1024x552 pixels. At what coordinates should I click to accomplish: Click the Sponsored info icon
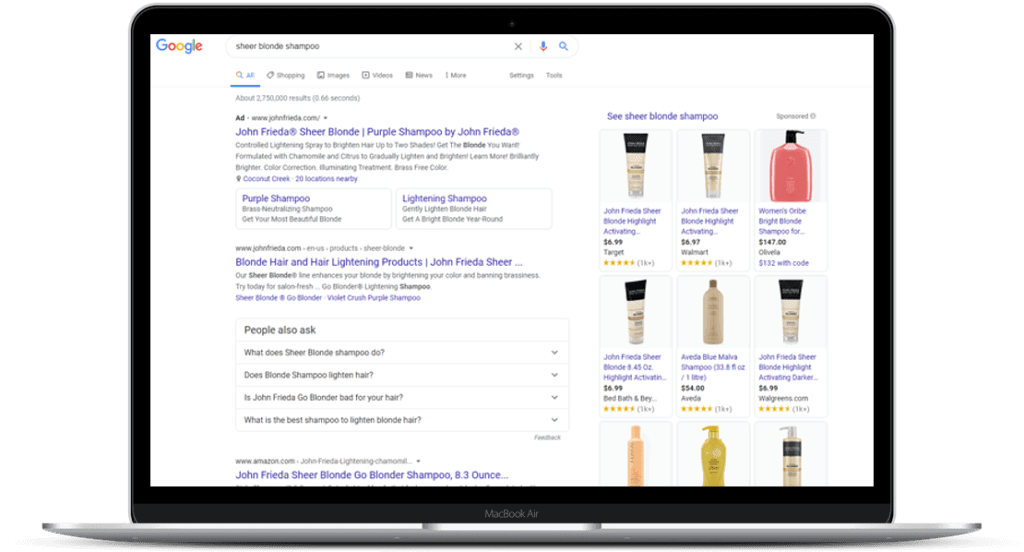click(813, 116)
